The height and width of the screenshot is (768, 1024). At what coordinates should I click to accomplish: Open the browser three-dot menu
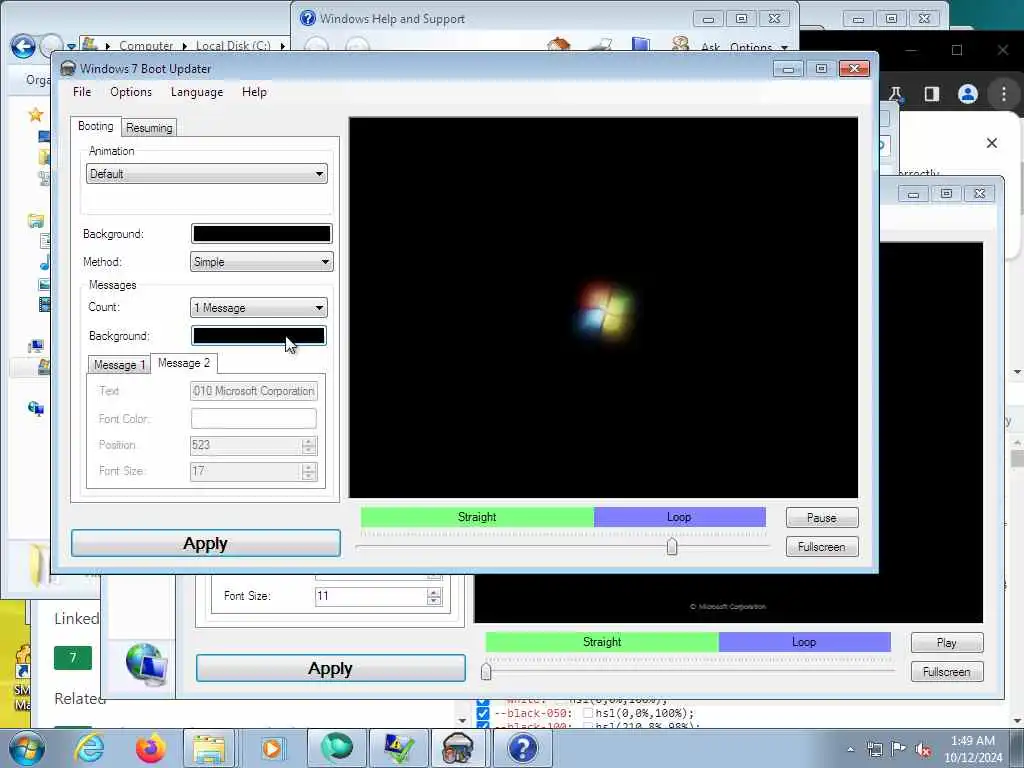[x=1004, y=94]
